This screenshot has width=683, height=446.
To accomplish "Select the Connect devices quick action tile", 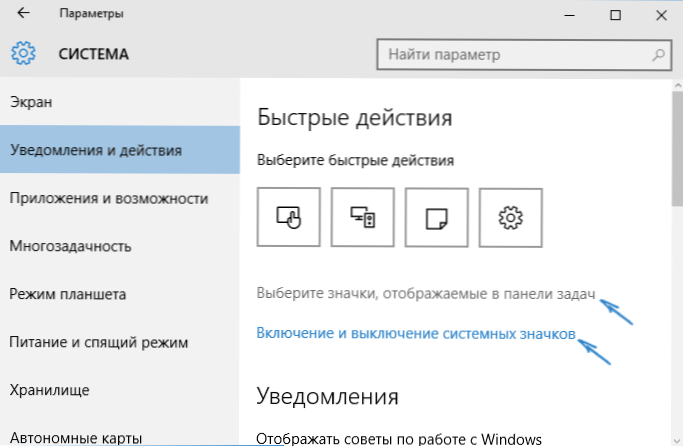I will point(363,217).
